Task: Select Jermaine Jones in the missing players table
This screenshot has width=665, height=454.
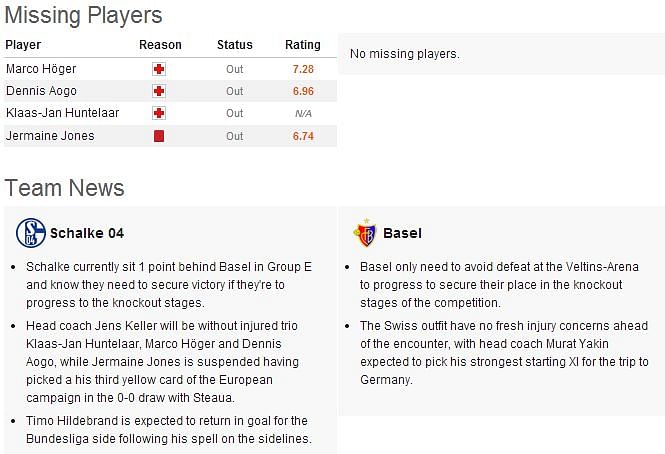Action: click(x=50, y=136)
